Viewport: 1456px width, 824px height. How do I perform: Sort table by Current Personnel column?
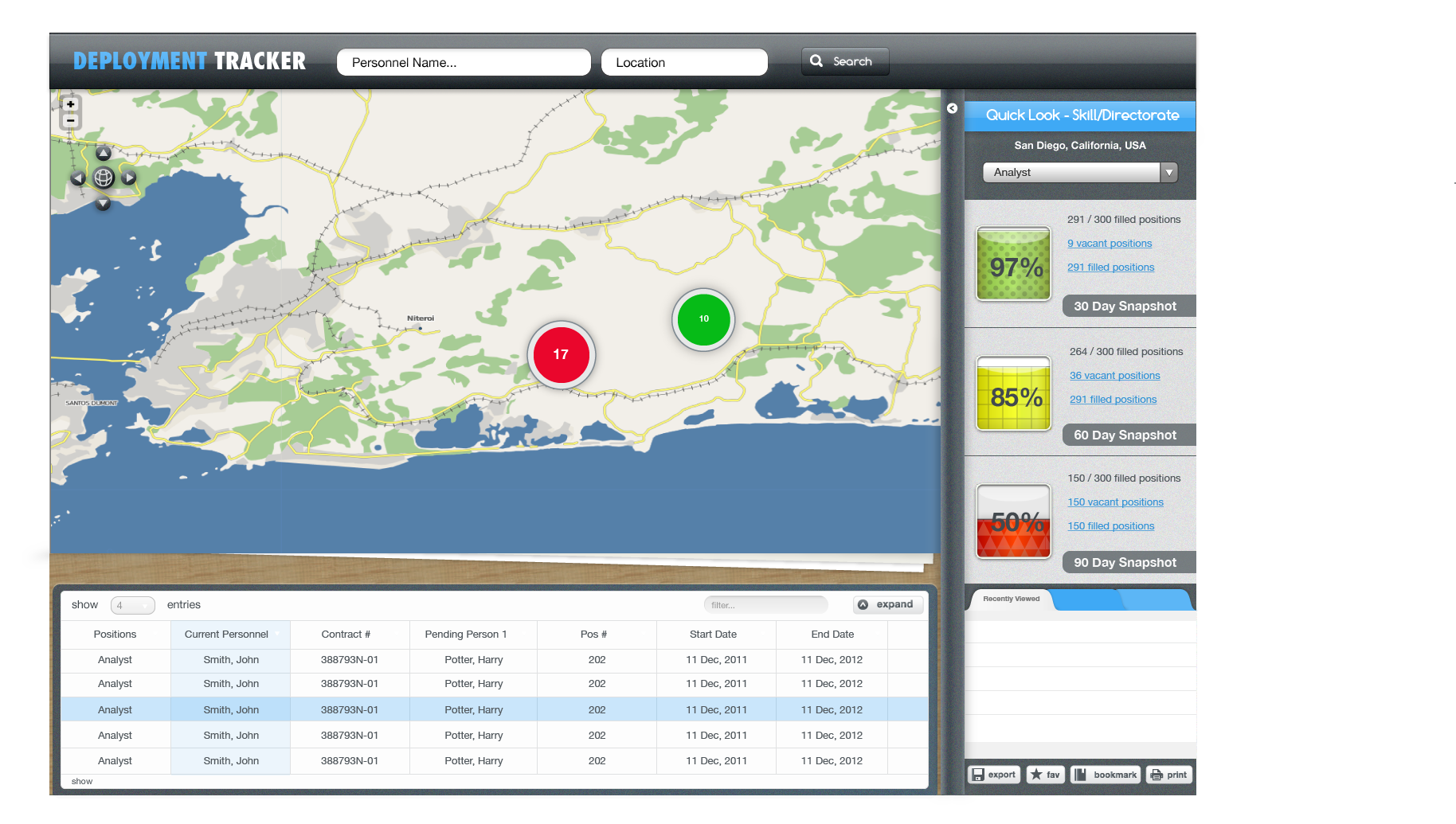[x=226, y=635]
